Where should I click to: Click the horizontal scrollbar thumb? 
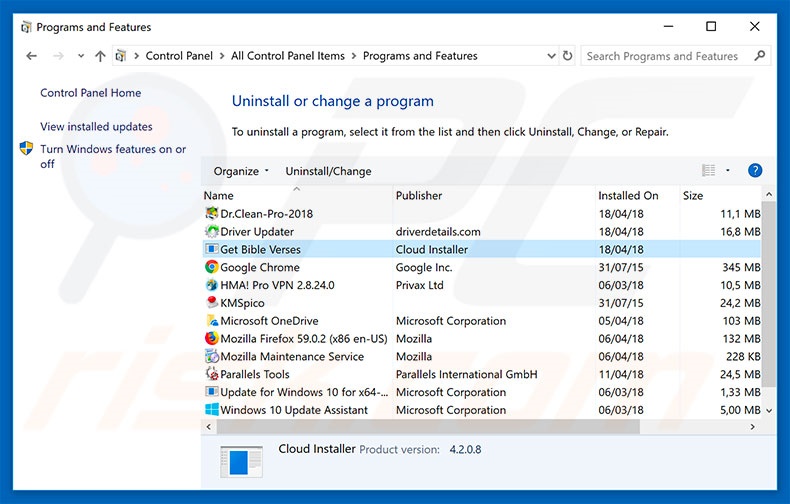coord(428,426)
